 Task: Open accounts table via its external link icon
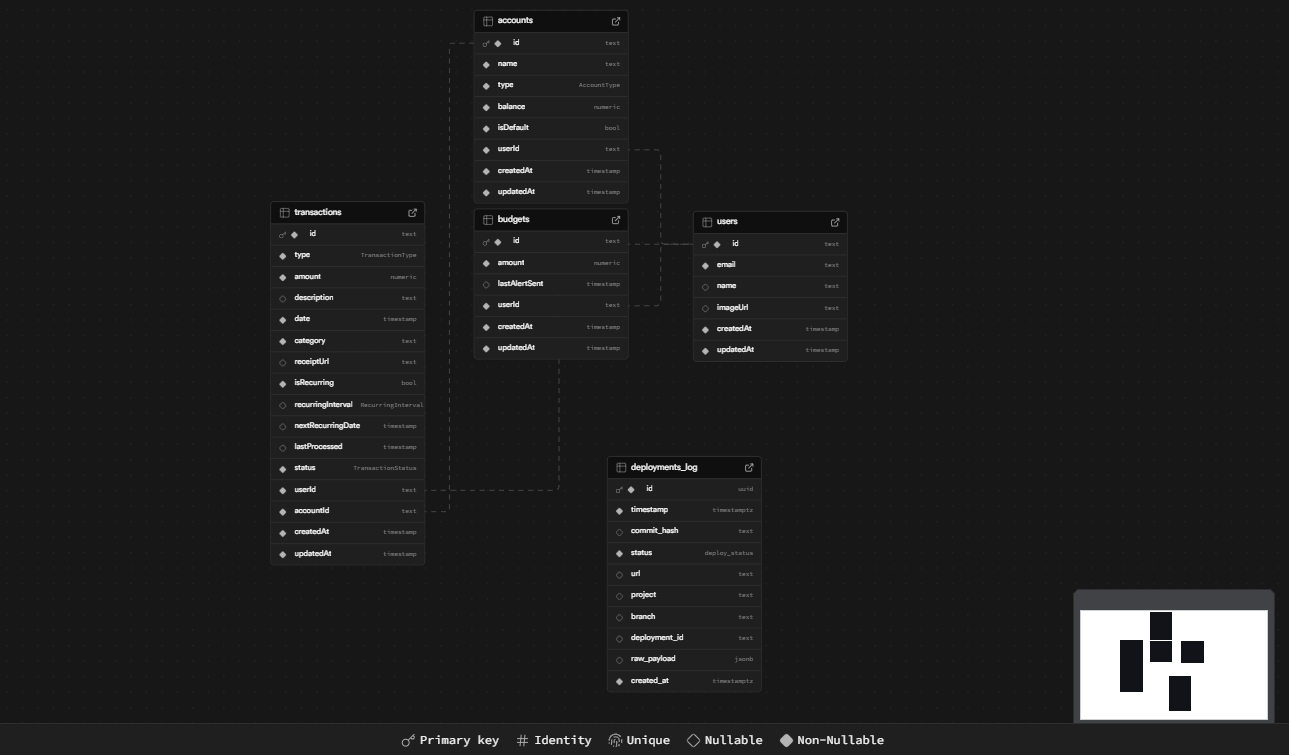pyautogui.click(x=616, y=21)
